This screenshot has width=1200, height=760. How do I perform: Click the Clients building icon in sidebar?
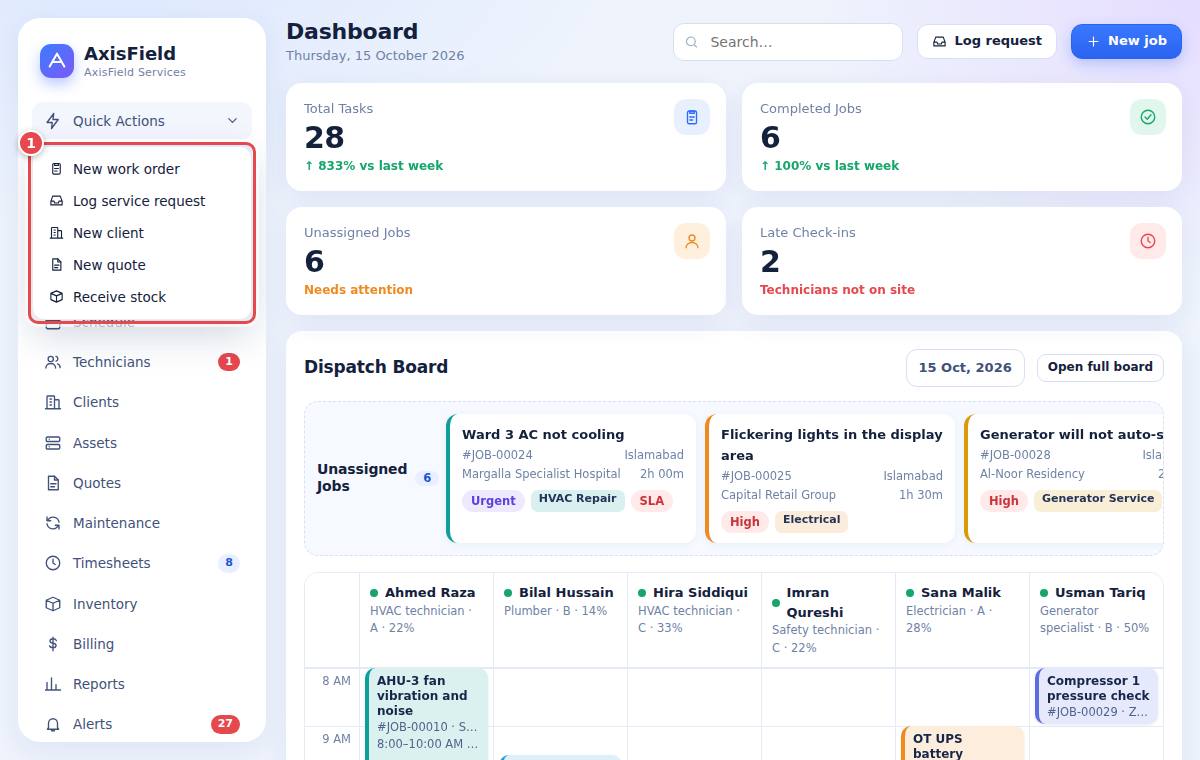pyautogui.click(x=53, y=402)
